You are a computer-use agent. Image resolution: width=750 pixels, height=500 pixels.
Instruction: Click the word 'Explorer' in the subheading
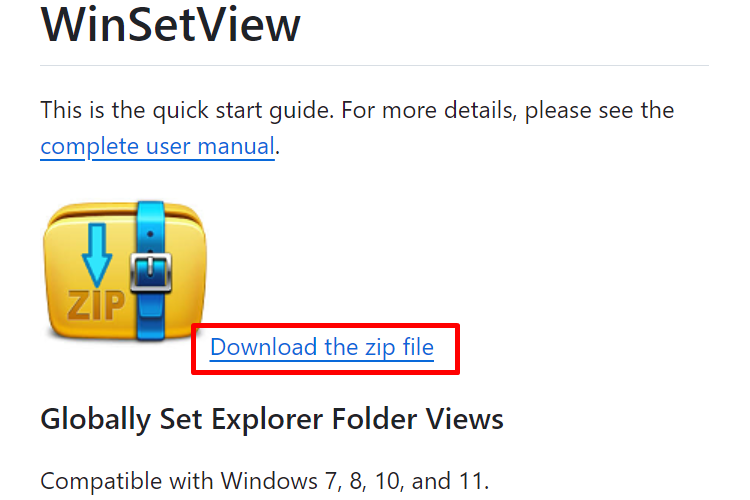[267, 420]
